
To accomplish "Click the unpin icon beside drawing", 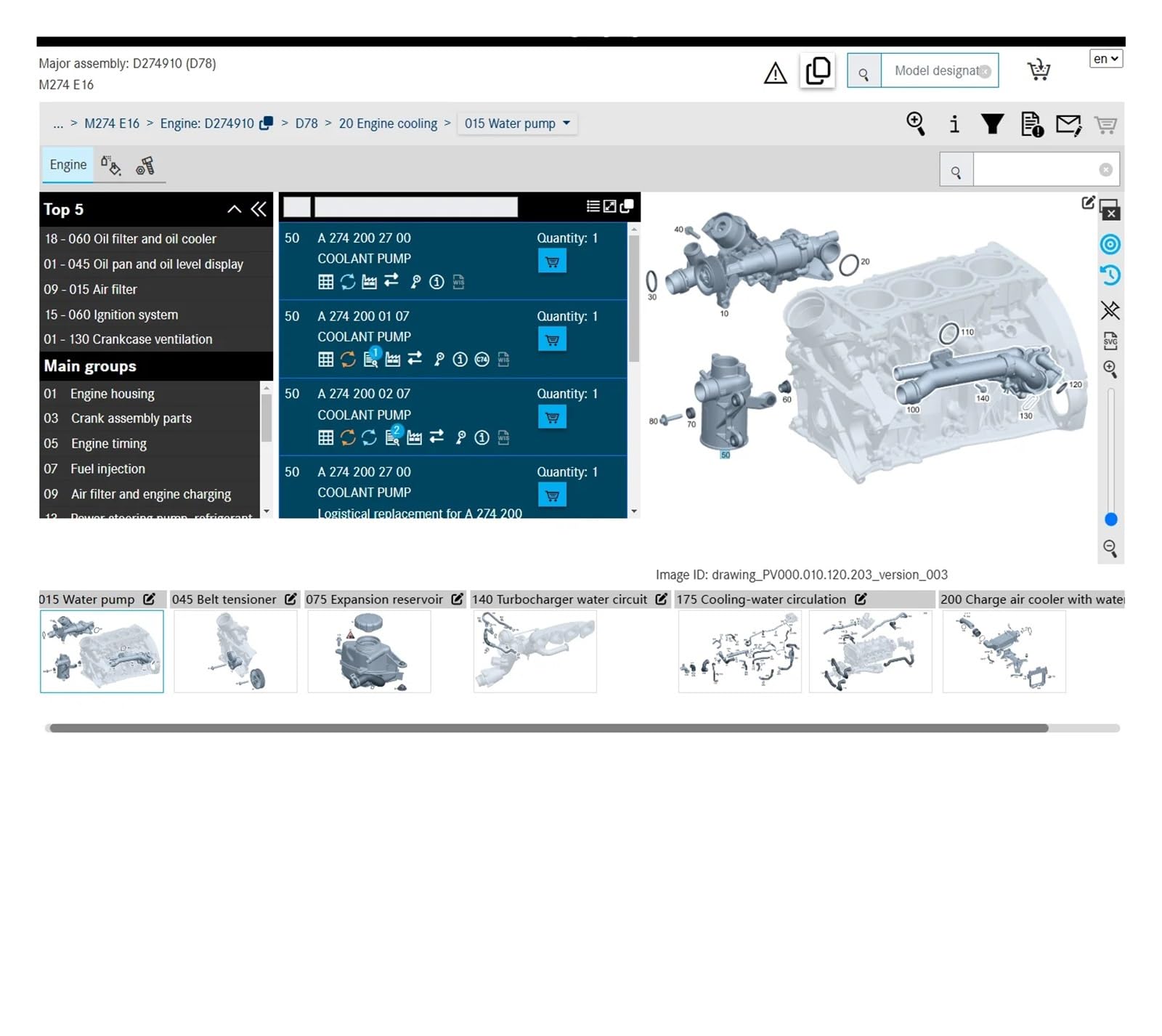I will 1110,310.
